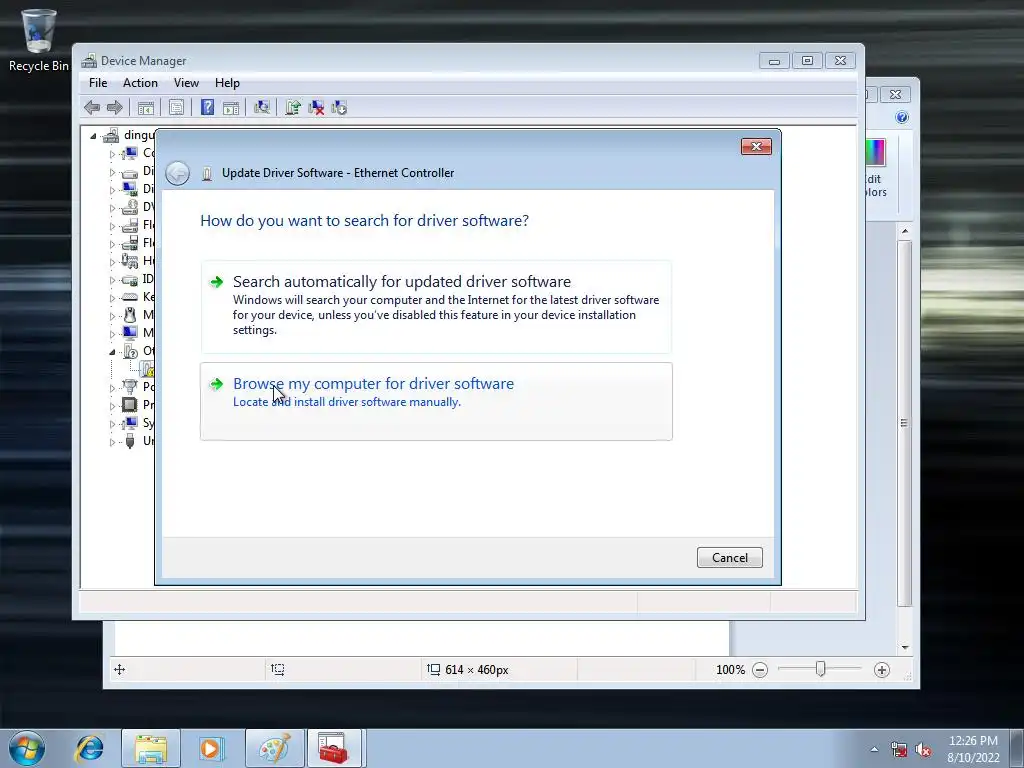Expand the Ports tree node
Viewport: 1024px width, 768px height.
pos(112,387)
